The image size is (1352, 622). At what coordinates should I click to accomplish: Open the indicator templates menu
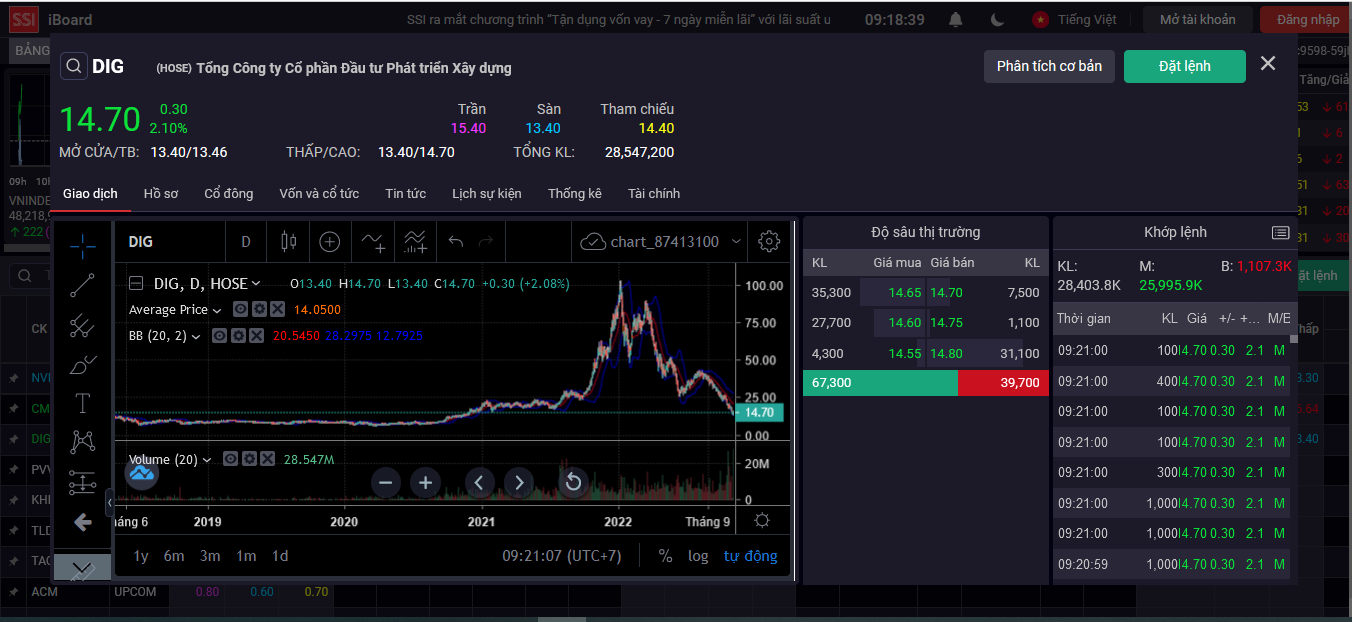415,241
